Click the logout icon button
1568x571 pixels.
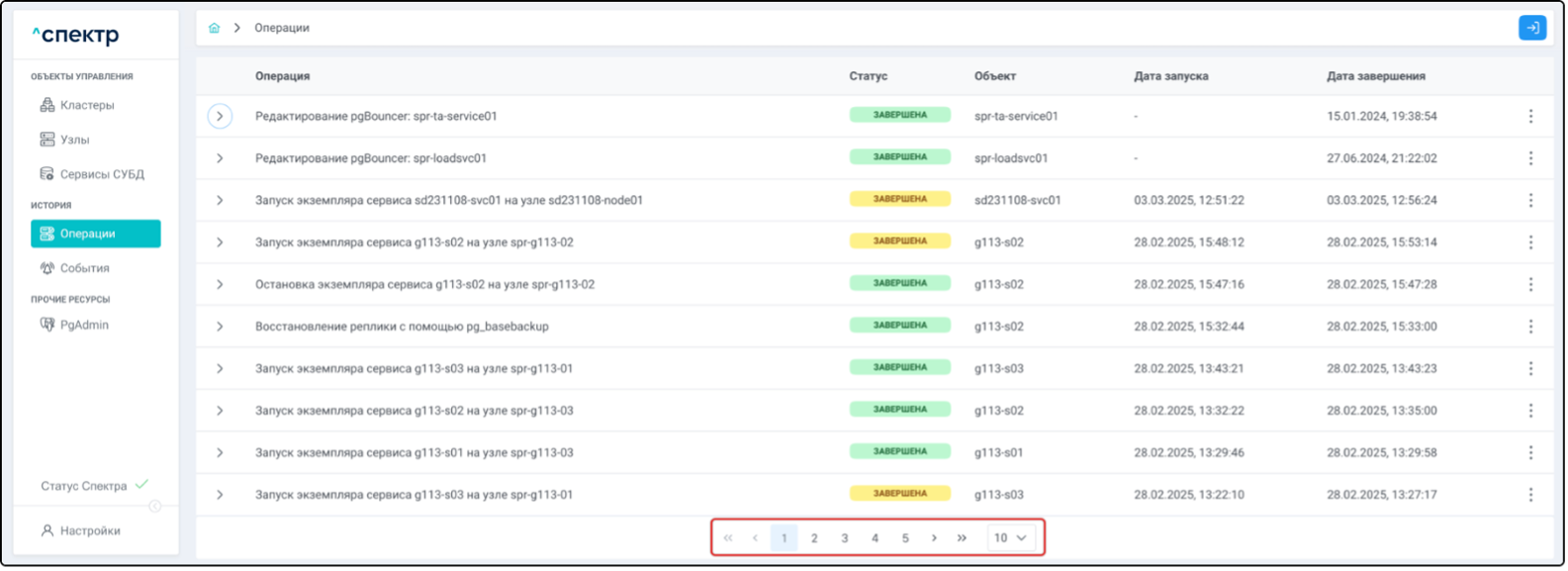click(x=1531, y=28)
